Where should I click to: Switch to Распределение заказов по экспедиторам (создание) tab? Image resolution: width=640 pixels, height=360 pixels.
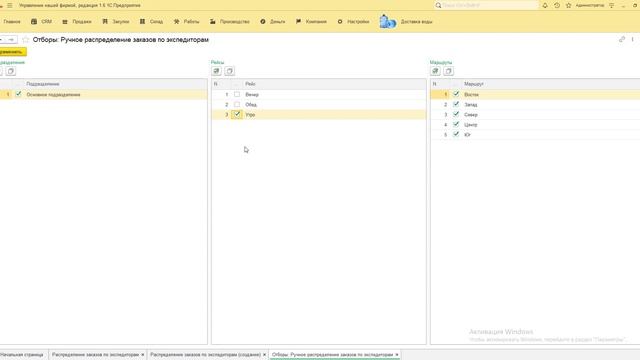click(x=205, y=355)
